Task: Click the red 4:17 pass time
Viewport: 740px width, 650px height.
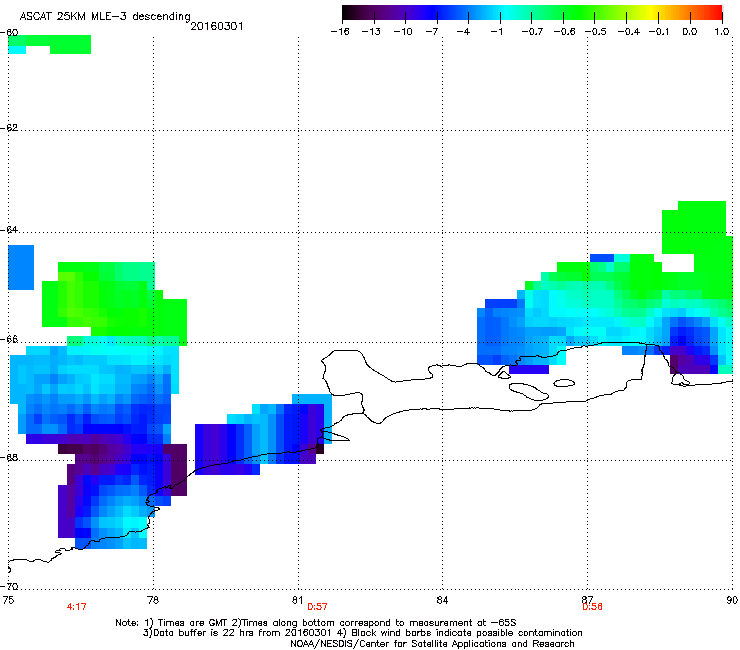Action: click(x=76, y=607)
